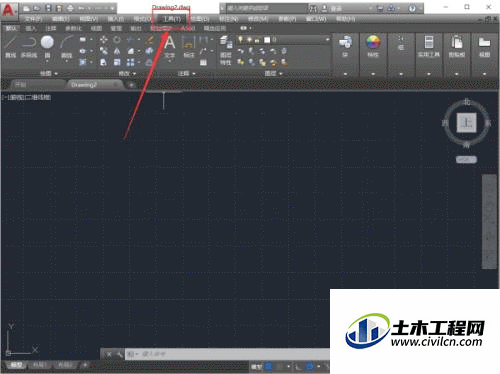Open the Tools (工具) menu
The image size is (500, 374).
172,19
